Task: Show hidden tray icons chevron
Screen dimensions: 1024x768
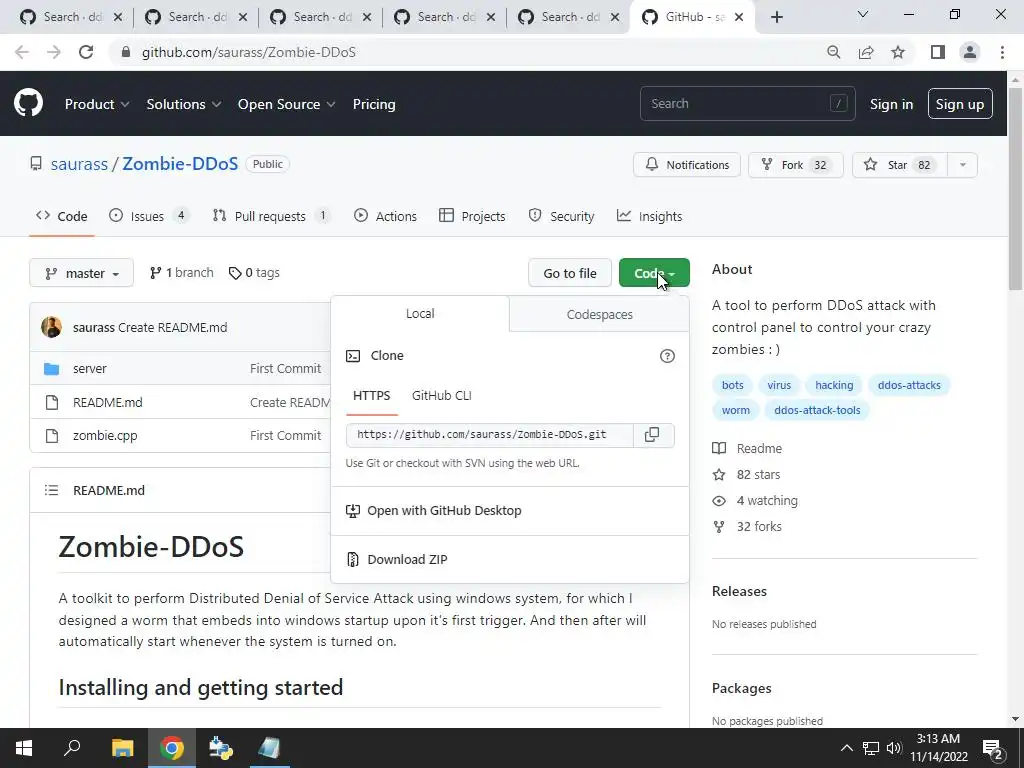Action: point(846,748)
